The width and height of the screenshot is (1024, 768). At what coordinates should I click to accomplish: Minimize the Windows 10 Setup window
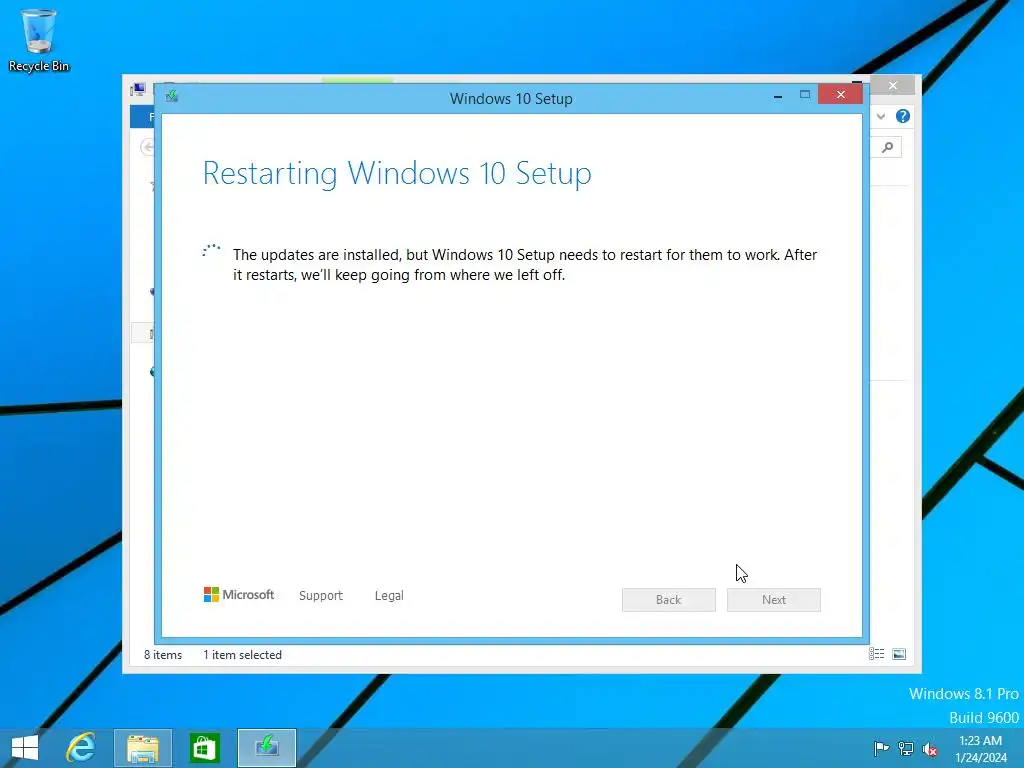tap(778, 95)
